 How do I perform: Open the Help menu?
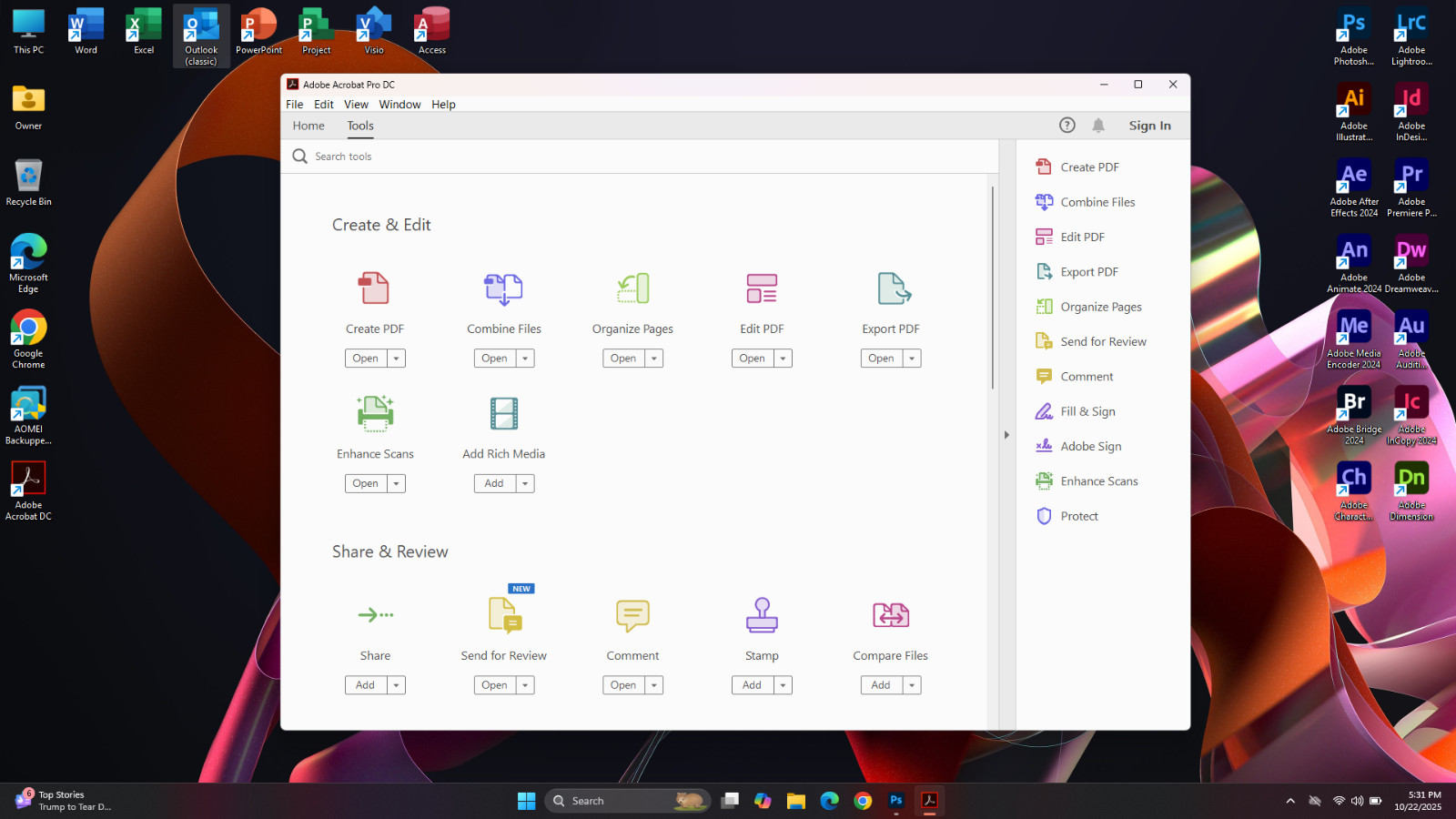coord(443,105)
